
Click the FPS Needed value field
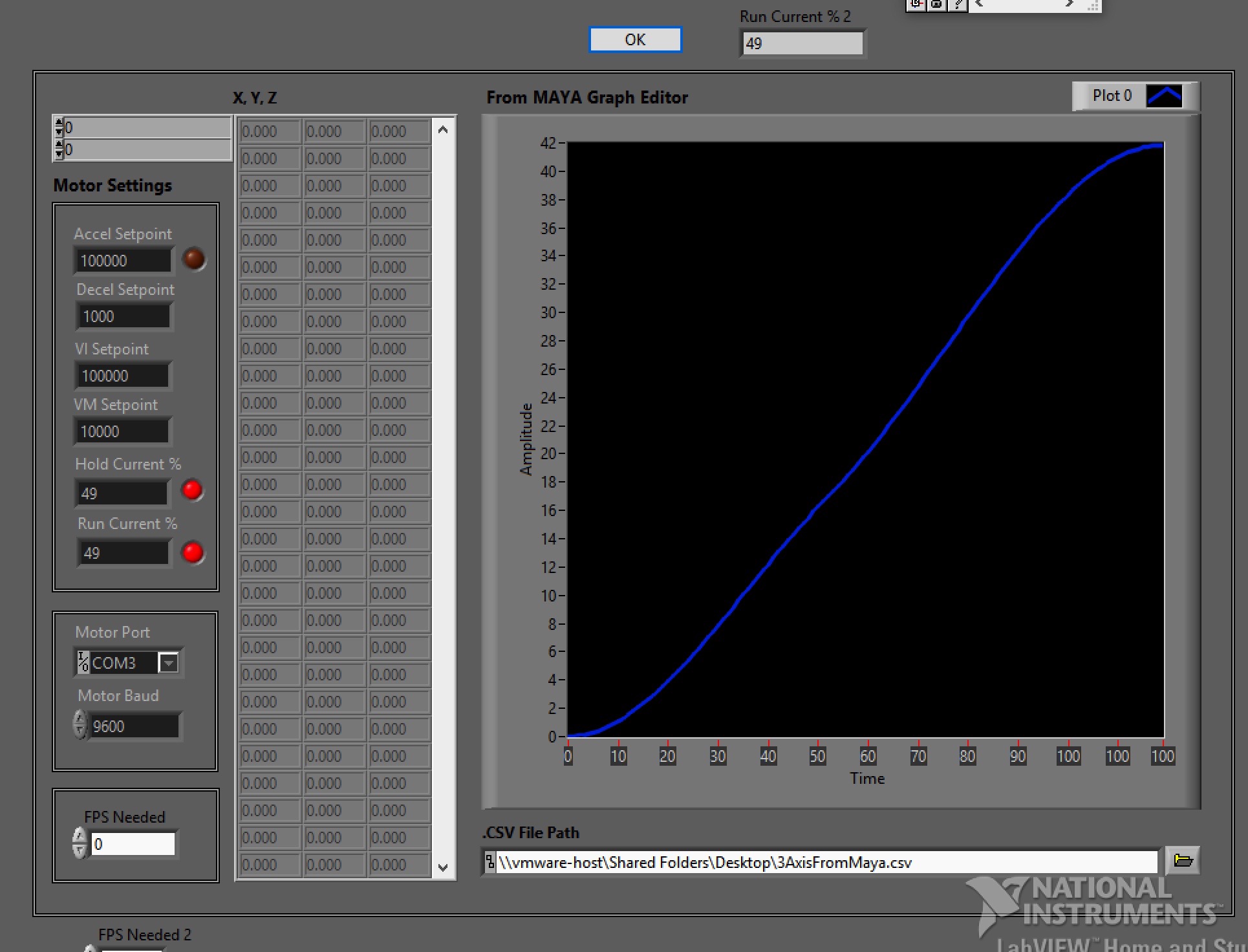[133, 844]
